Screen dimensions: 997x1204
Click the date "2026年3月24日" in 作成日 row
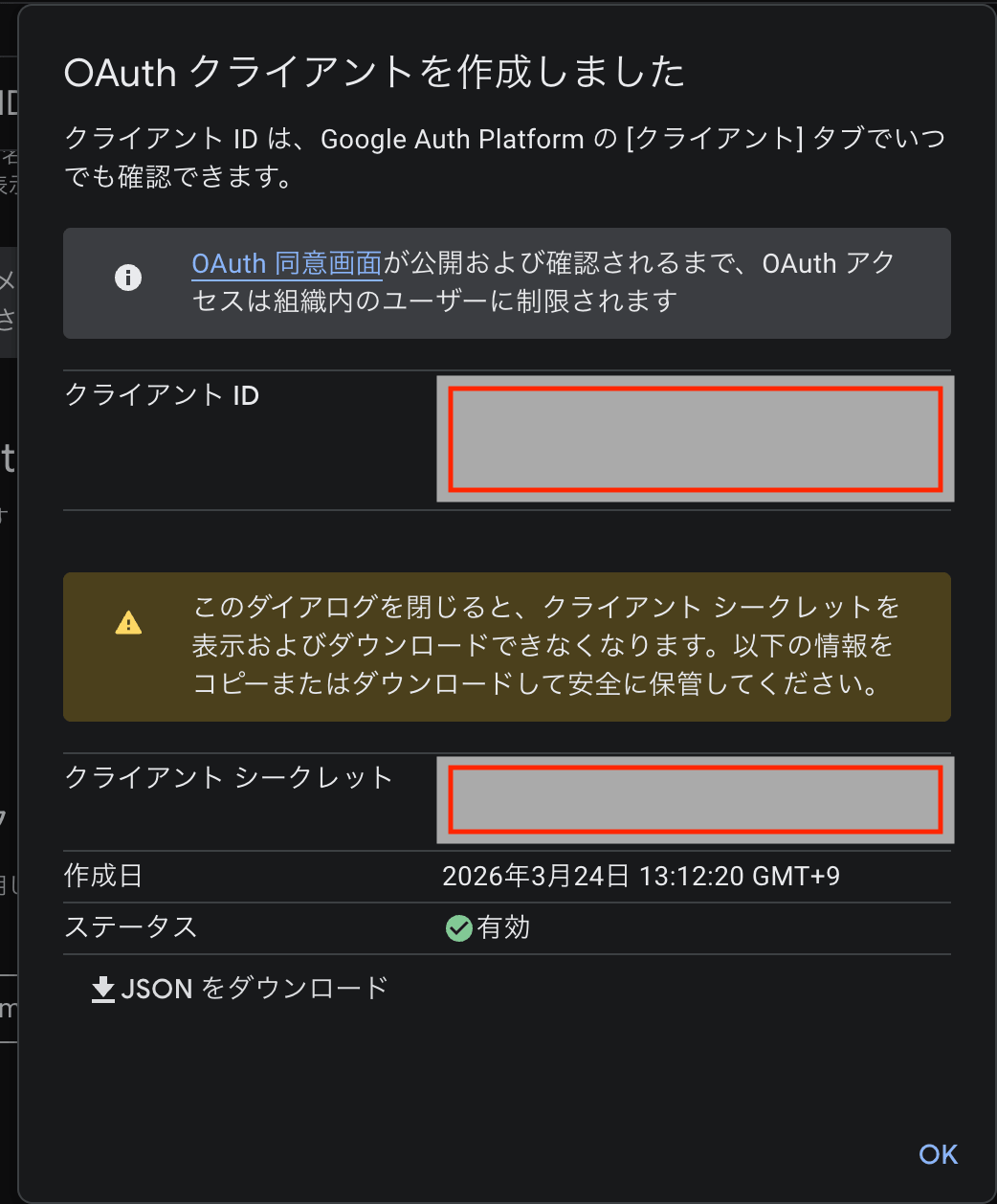coord(536,876)
